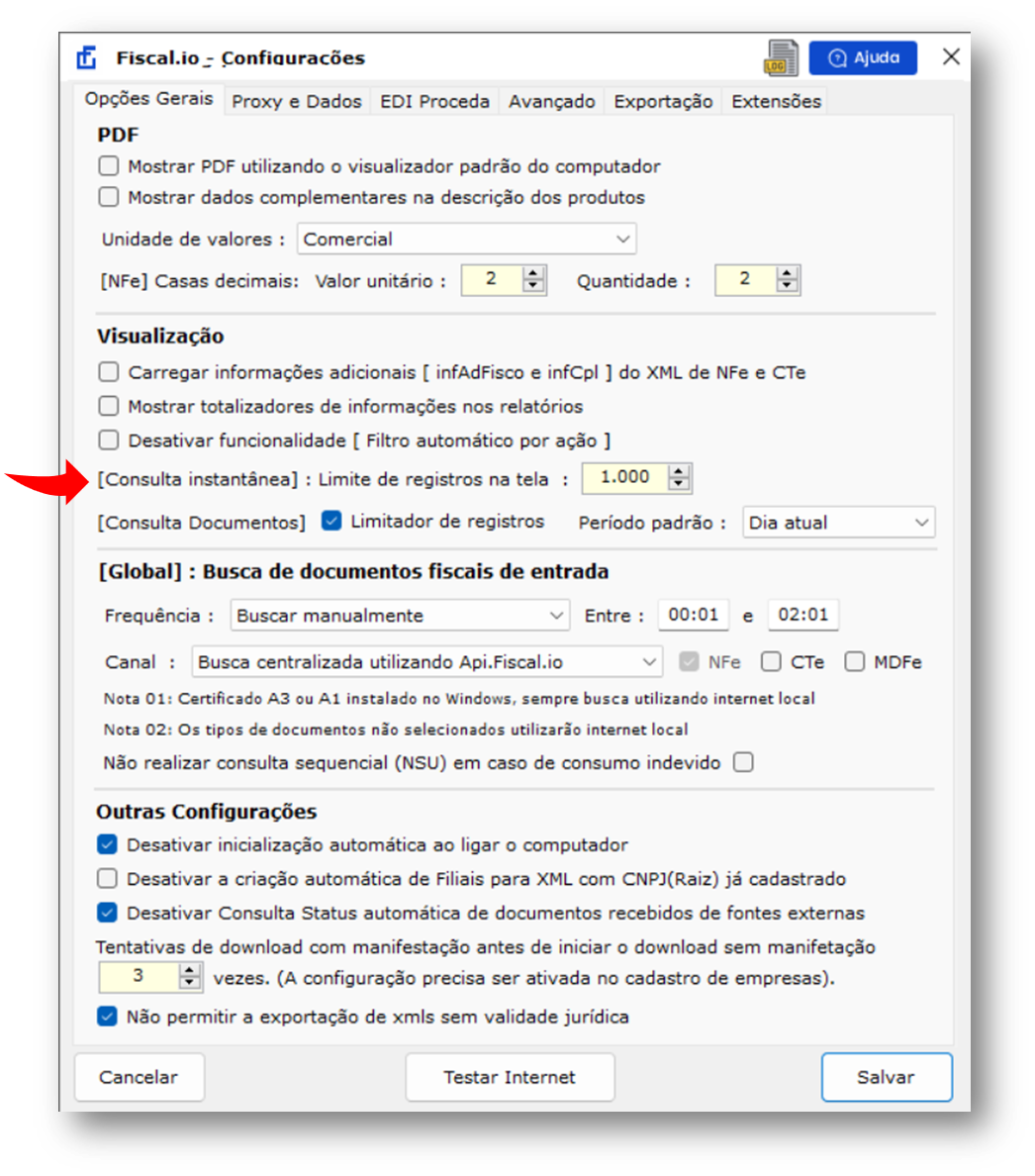The image size is (1035, 1176).
Task: Decrease Quantidade decimal places
Action: click(x=787, y=286)
